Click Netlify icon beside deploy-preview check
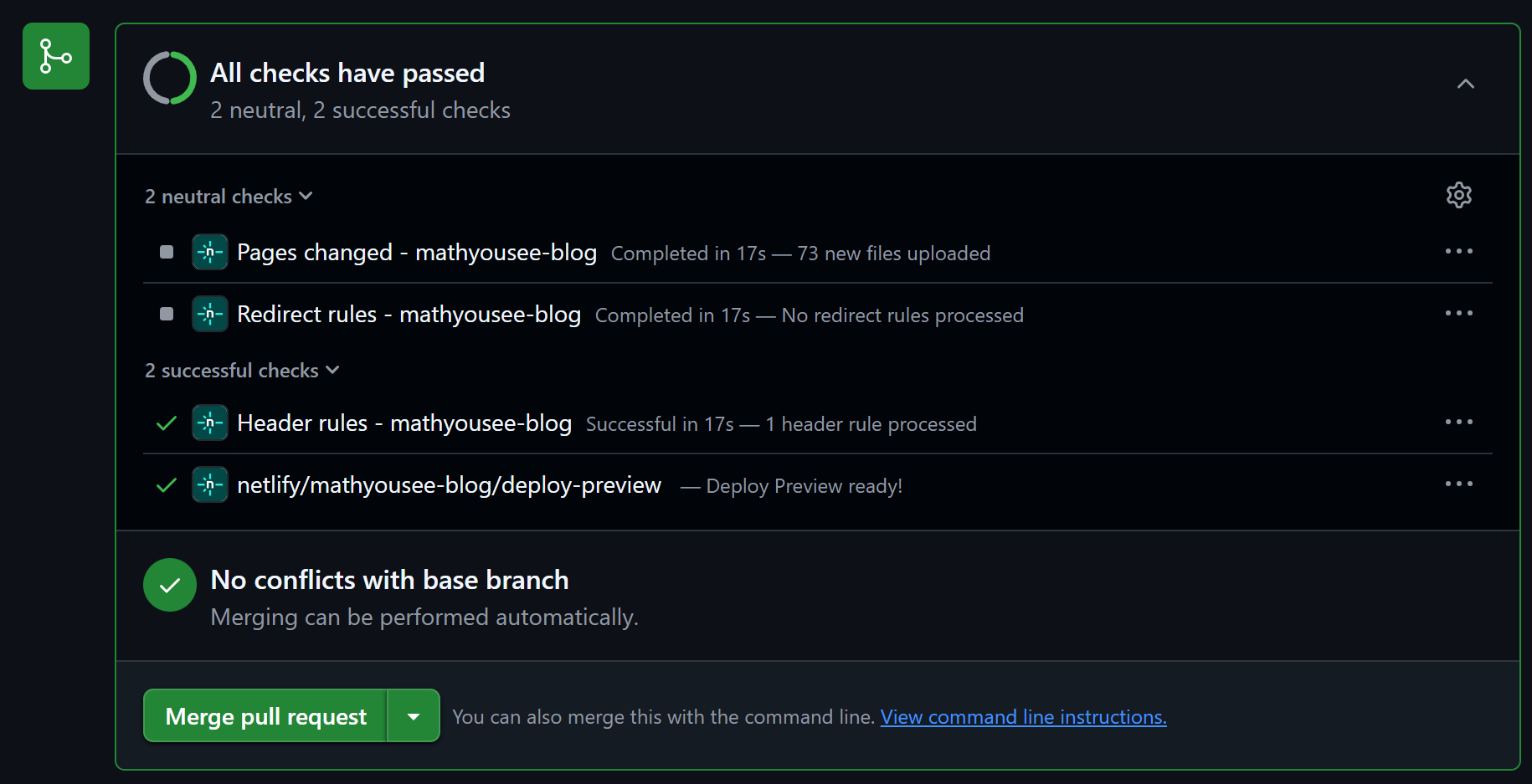The width and height of the screenshot is (1532, 784). (x=209, y=484)
